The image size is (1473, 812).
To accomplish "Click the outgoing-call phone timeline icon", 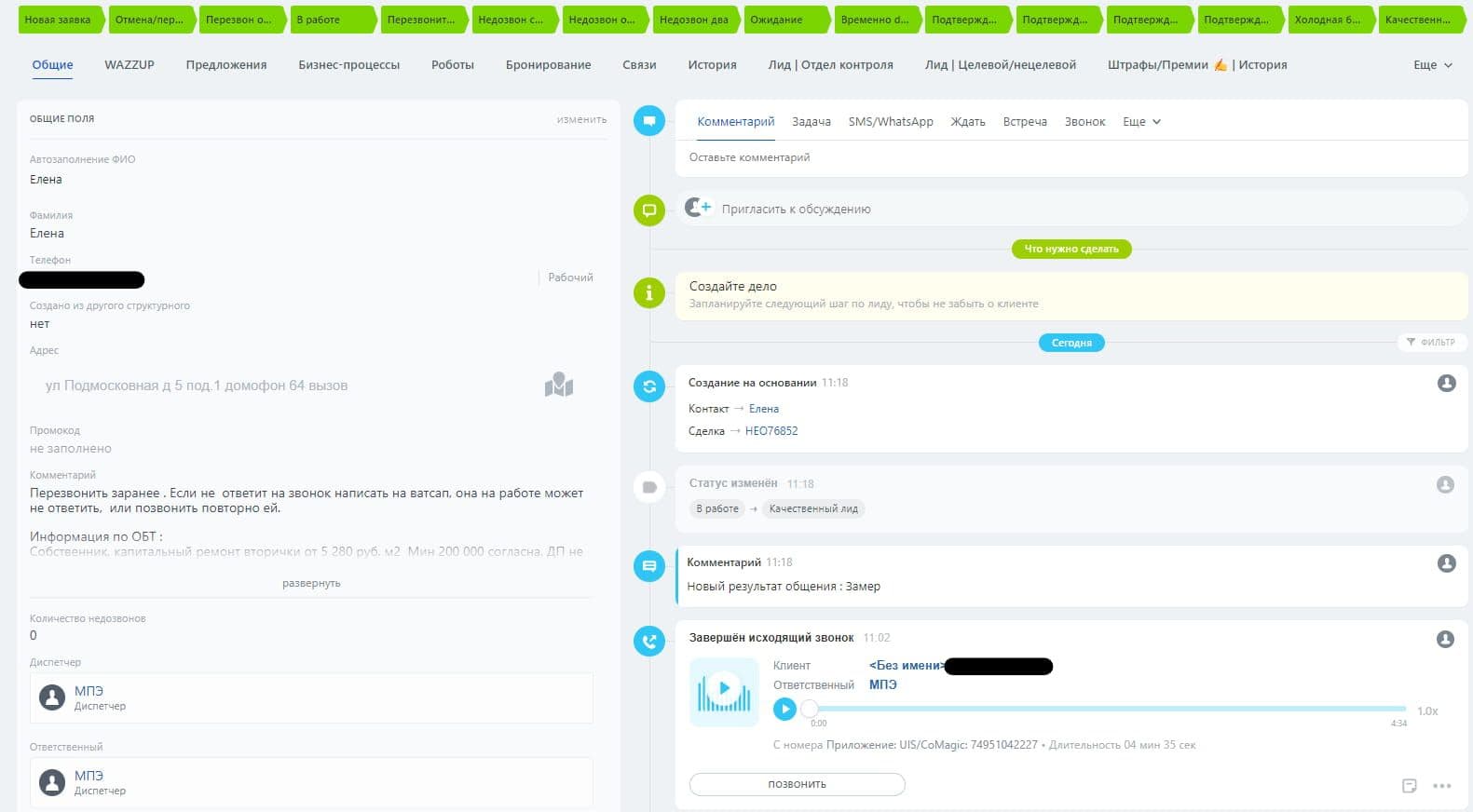I will point(649,641).
